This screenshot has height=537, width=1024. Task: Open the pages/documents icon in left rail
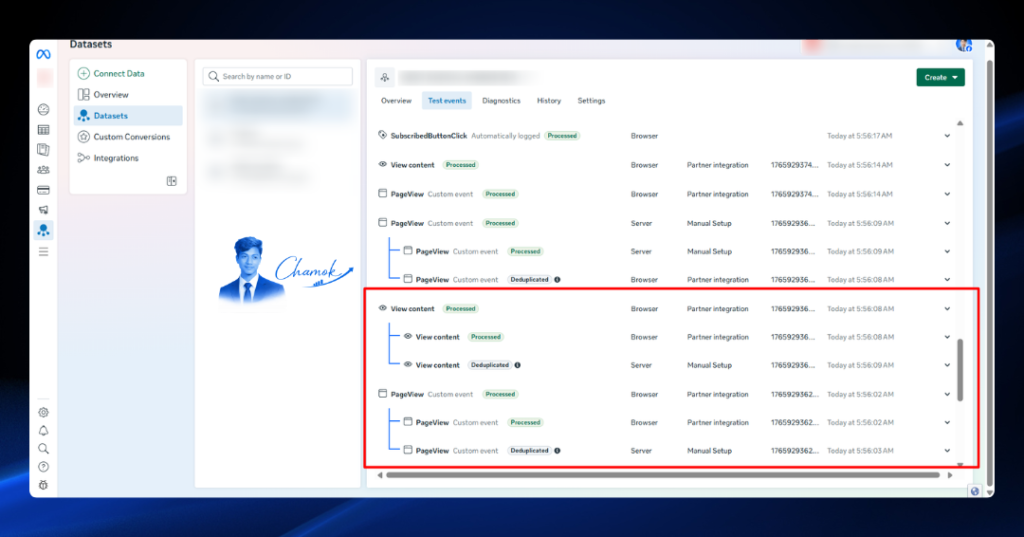click(43, 150)
